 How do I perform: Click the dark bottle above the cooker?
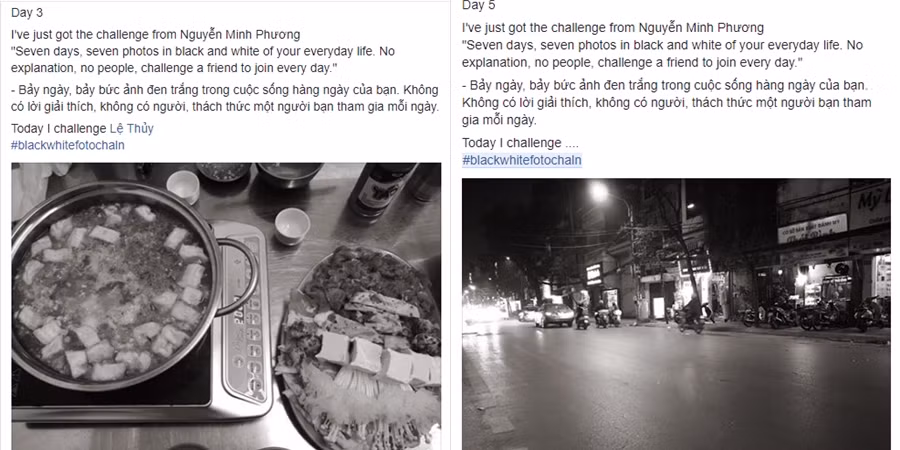(381, 189)
